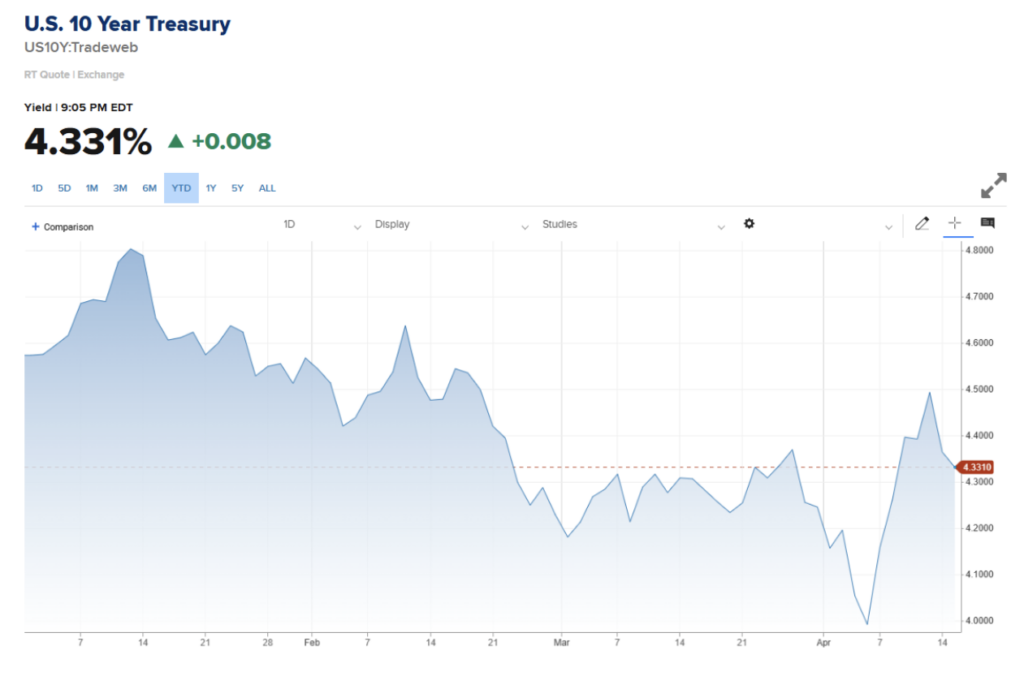
Task: Click the 4.2000 y-axis label
Action: [x=979, y=528]
